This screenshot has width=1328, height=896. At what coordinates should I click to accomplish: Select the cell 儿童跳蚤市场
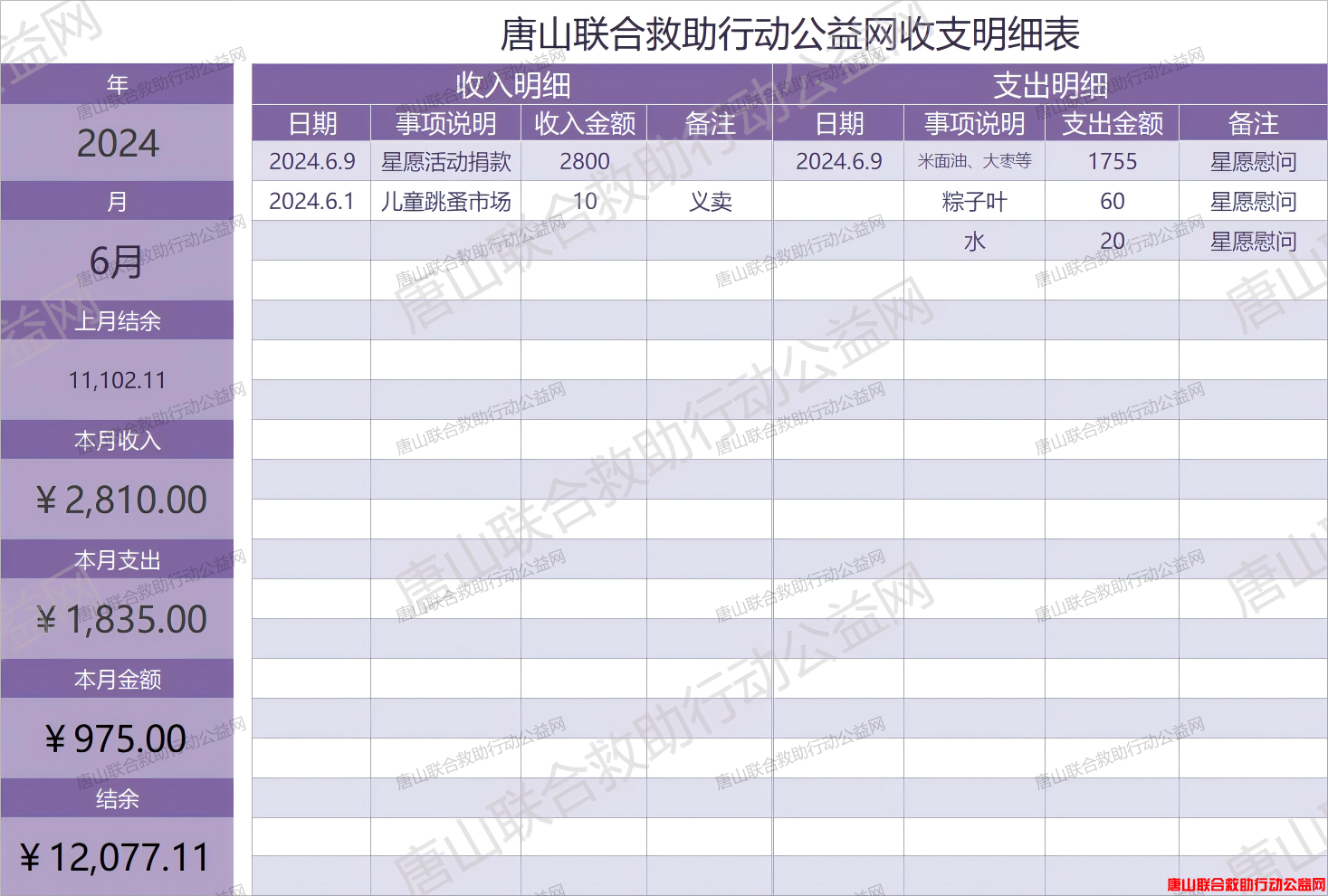(x=445, y=201)
